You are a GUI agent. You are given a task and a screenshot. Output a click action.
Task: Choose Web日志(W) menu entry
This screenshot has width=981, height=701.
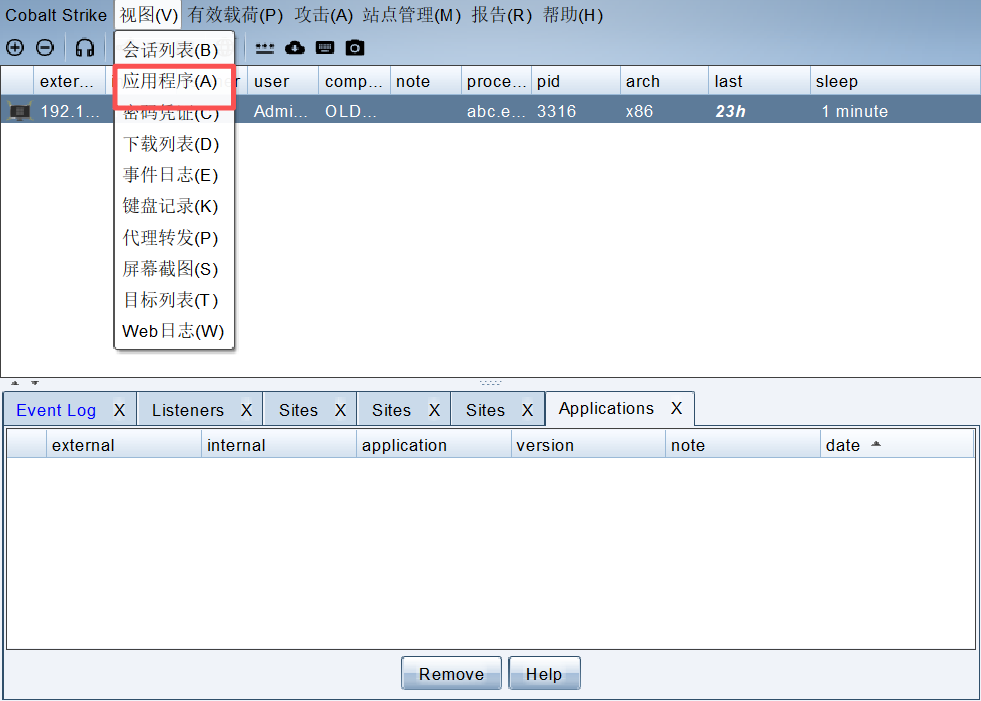[174, 332]
